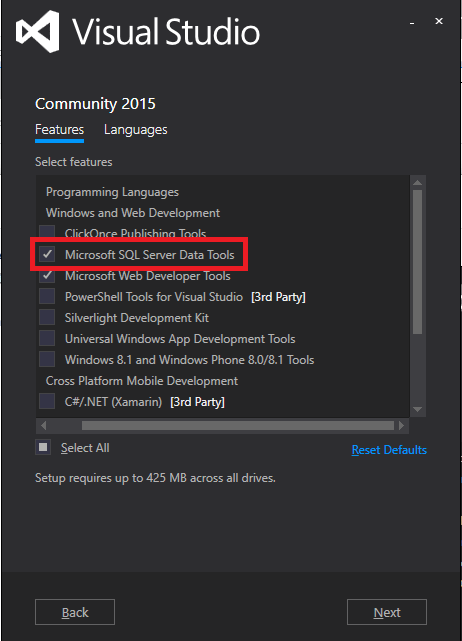Select the Programming Languages category
The image size is (462, 641).
[112, 192]
